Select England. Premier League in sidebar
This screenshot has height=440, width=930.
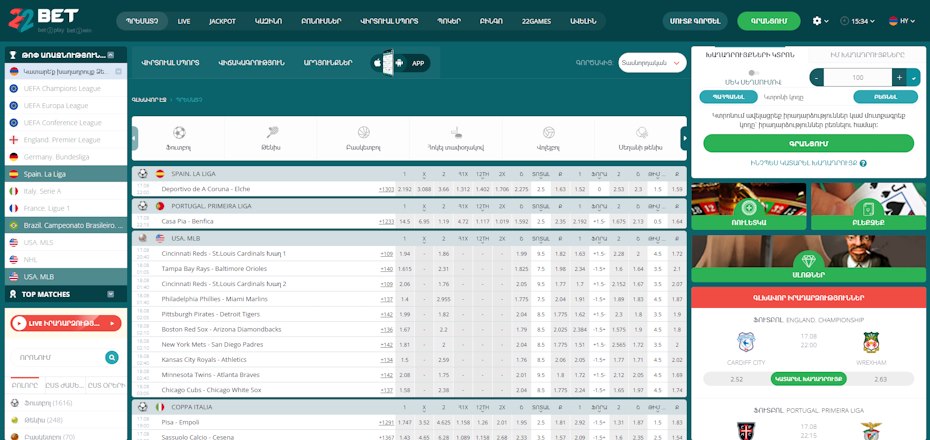(x=66, y=140)
